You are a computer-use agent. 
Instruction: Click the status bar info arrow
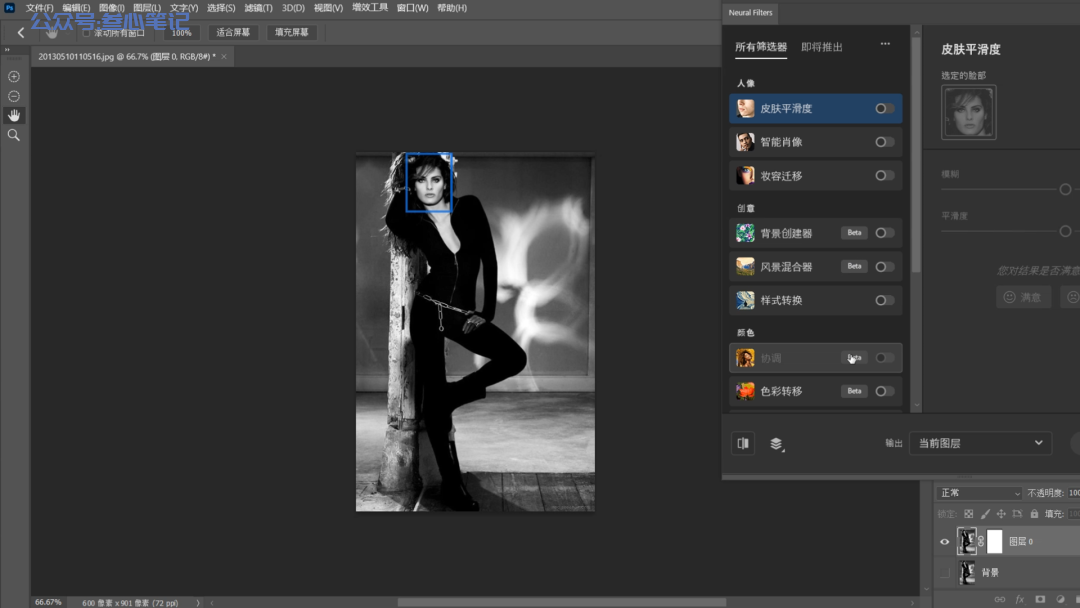point(198,602)
